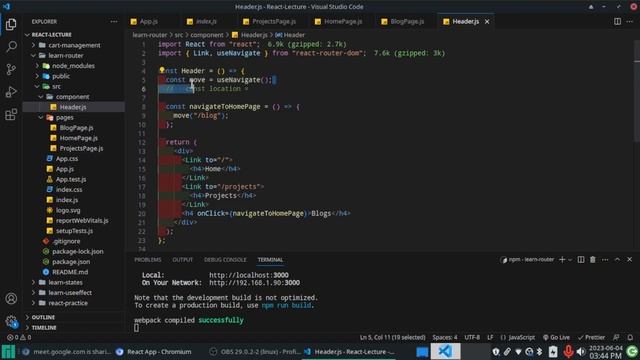Viewport: 640px width, 360px height.
Task: Open README.md in the explorer tree
Action: [x=73, y=272]
